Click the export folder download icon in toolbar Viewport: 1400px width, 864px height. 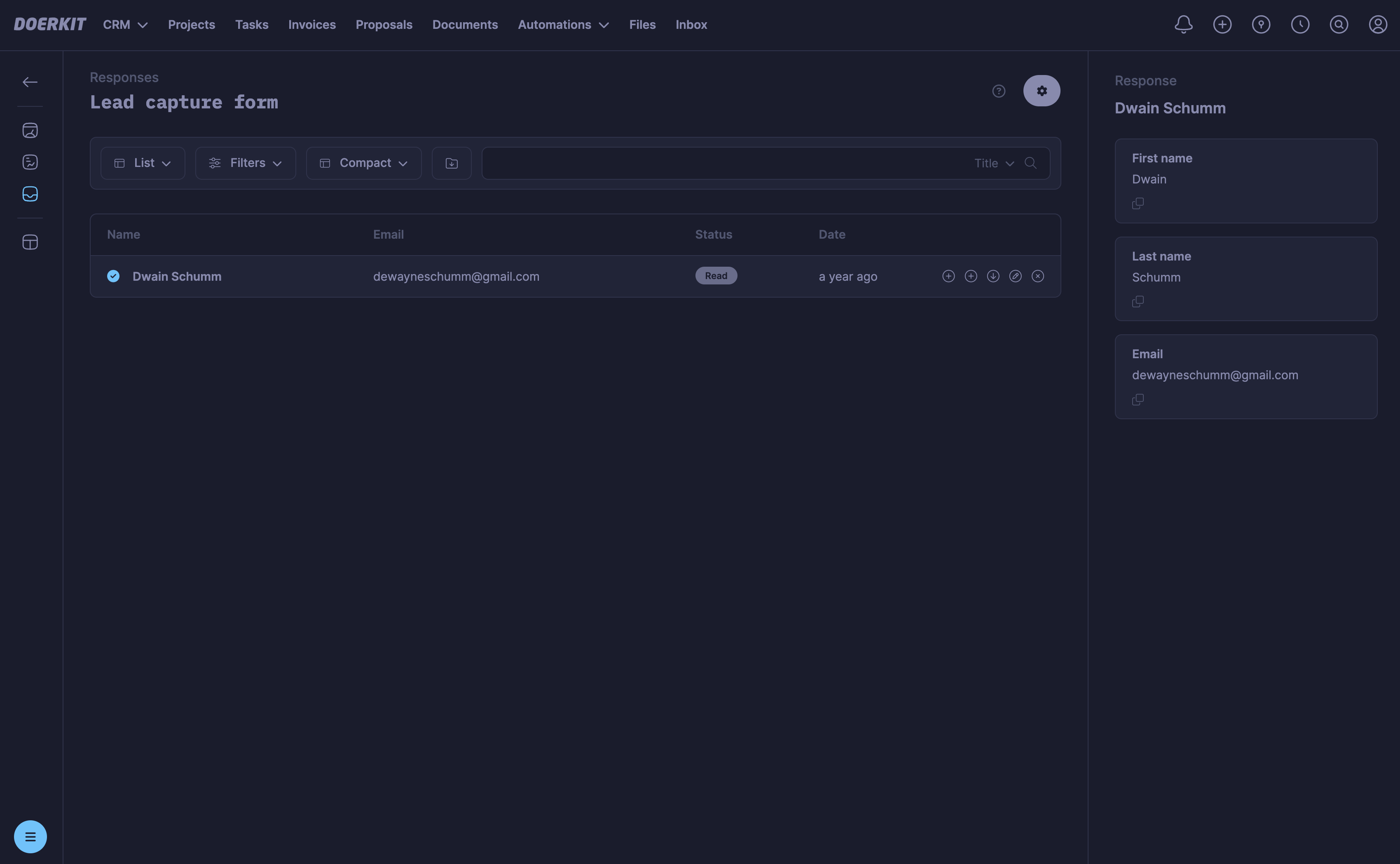pyautogui.click(x=451, y=163)
